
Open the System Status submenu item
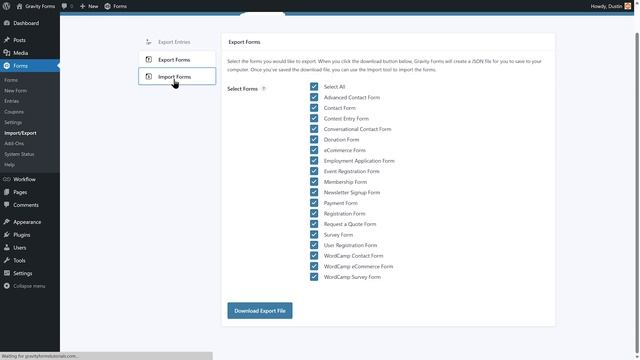pos(19,154)
